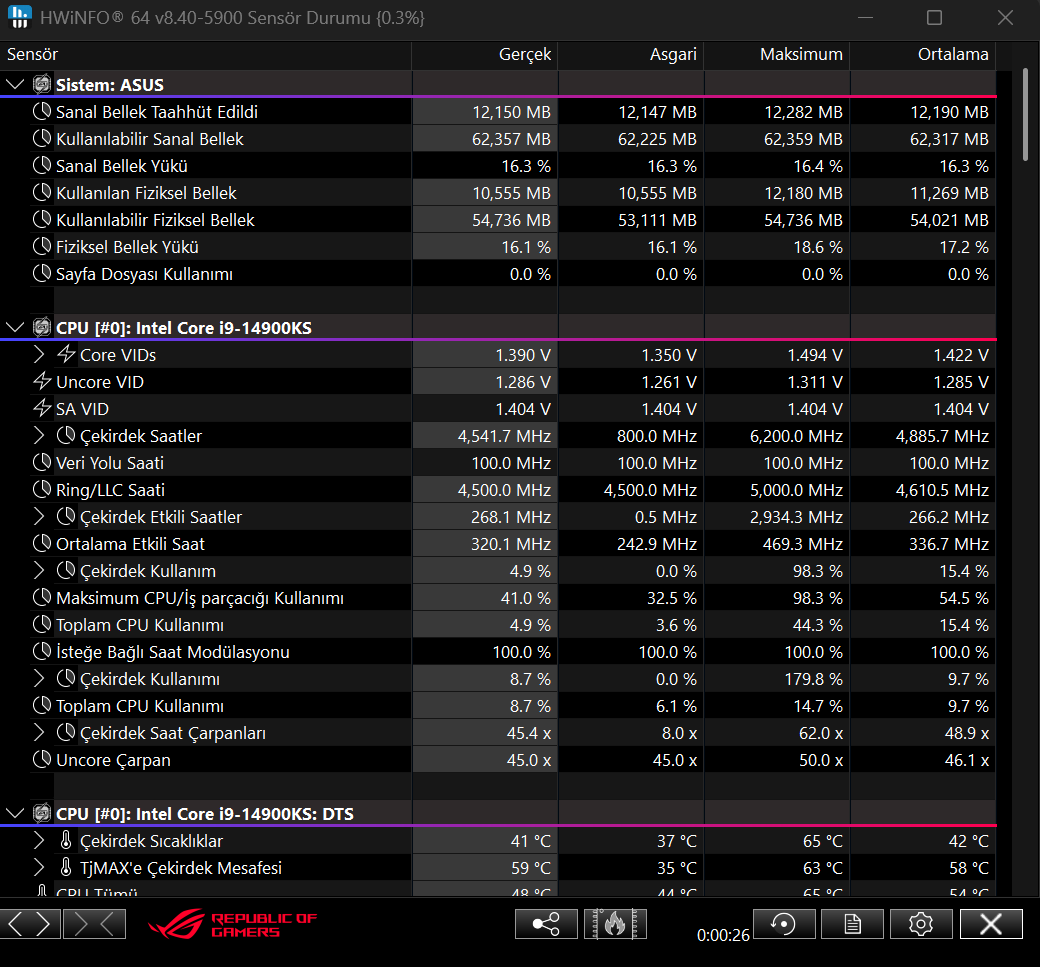Close sensor window with bottom X button
This screenshot has width=1040, height=967.
(991, 924)
